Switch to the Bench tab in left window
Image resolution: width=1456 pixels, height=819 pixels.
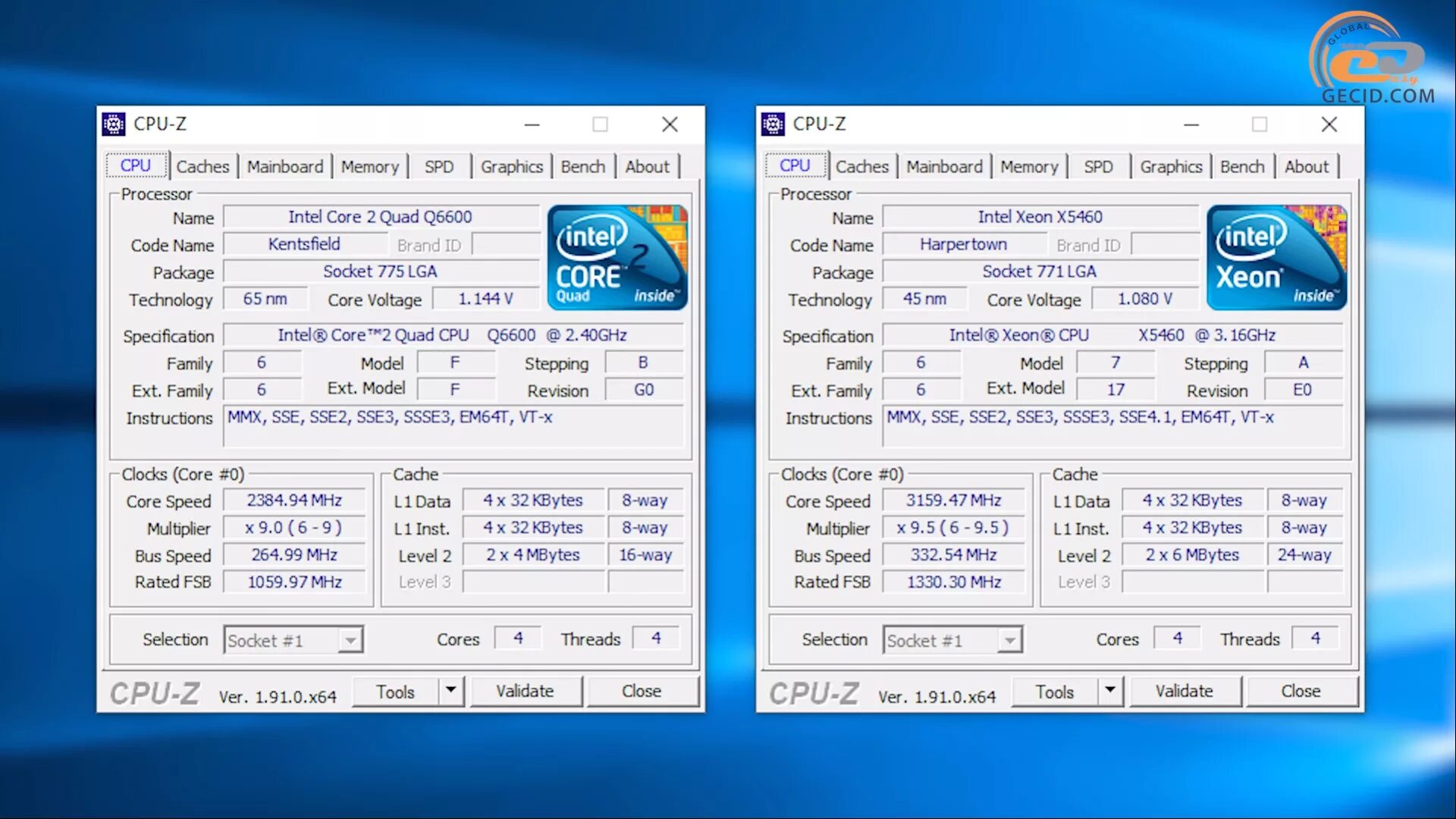[x=583, y=167]
